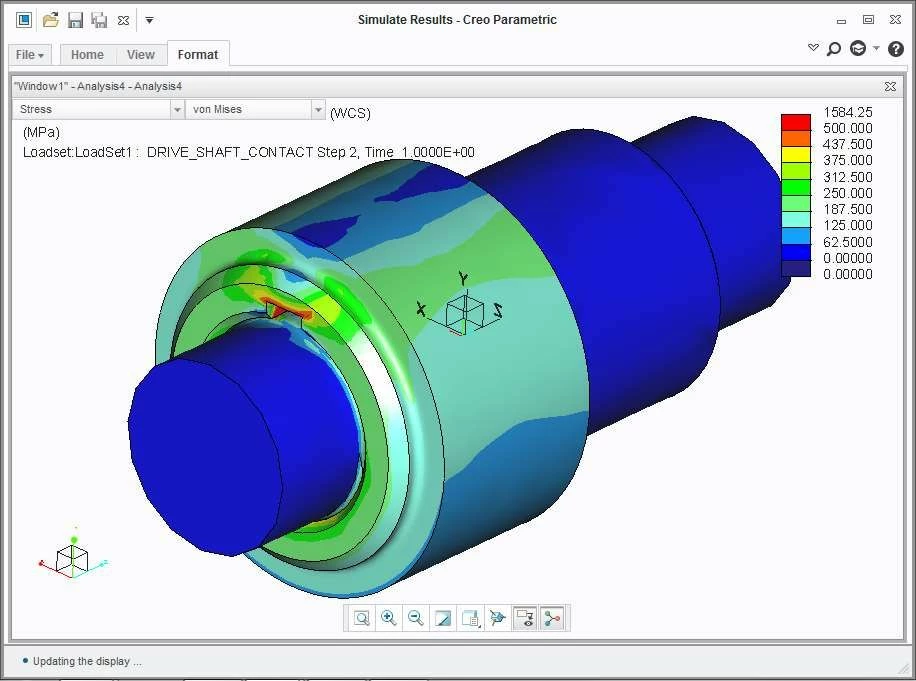The height and width of the screenshot is (681, 916).
Task: Click the Repaint screen icon
Action: tap(443, 618)
